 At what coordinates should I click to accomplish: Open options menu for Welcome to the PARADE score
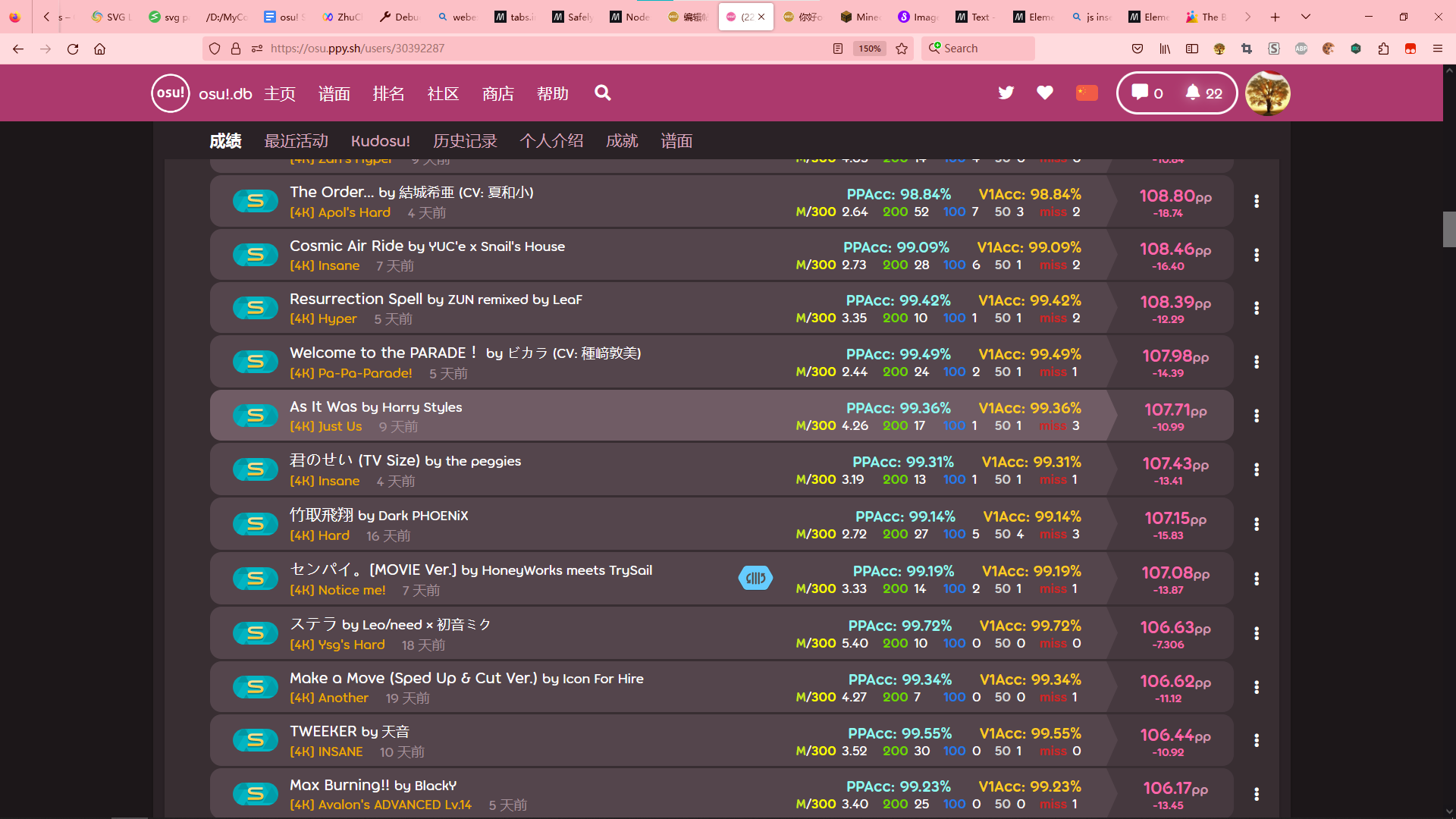point(1257,362)
